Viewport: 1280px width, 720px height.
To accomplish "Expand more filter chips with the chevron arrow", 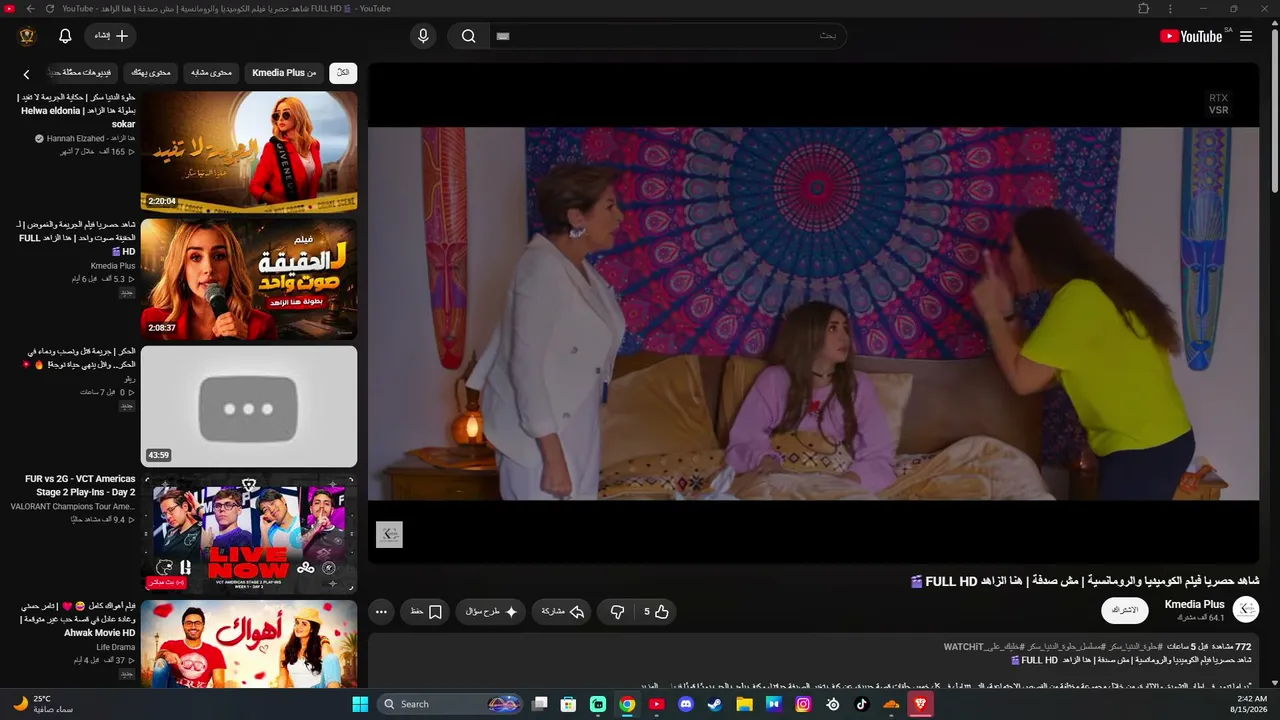I will (x=27, y=74).
